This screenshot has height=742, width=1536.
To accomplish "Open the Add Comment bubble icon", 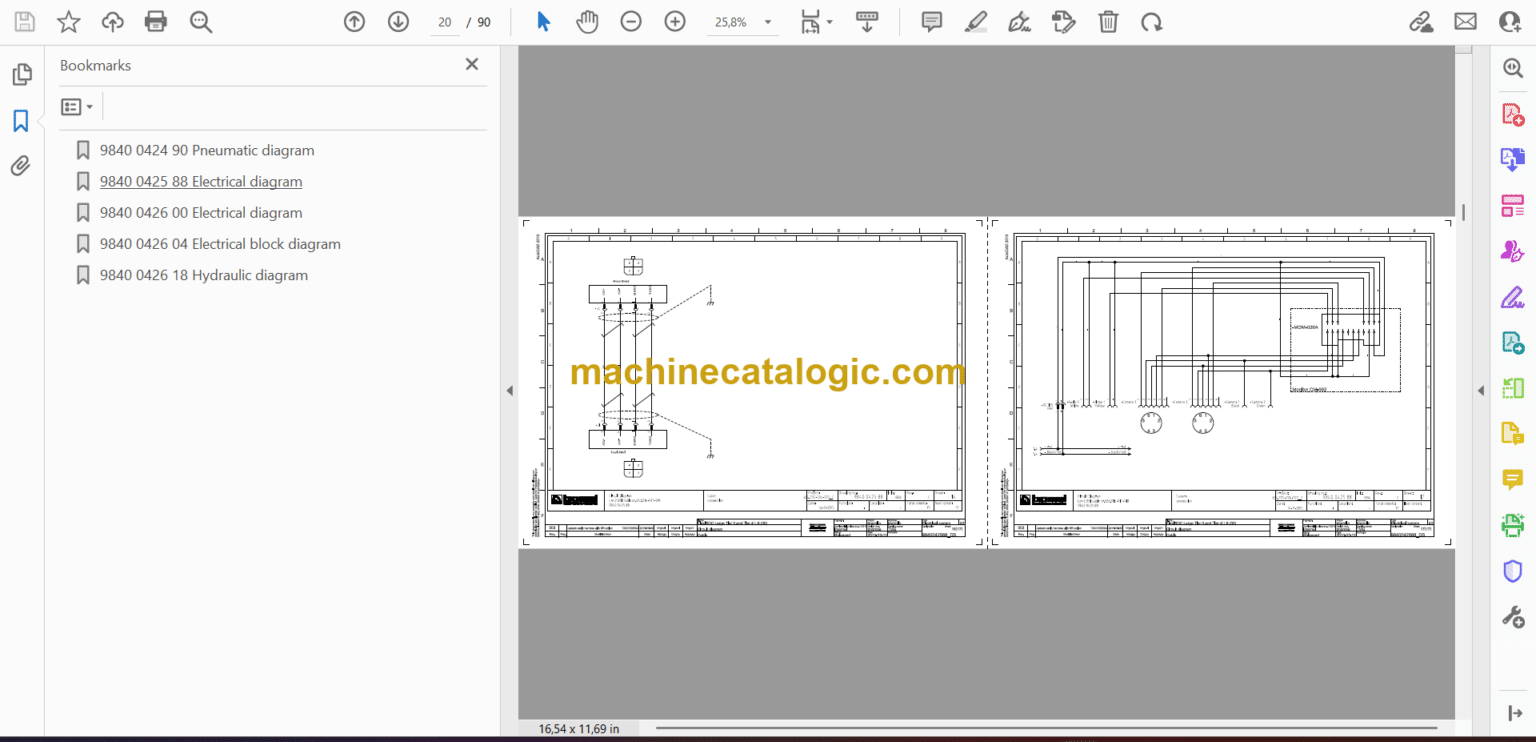I will click(931, 21).
